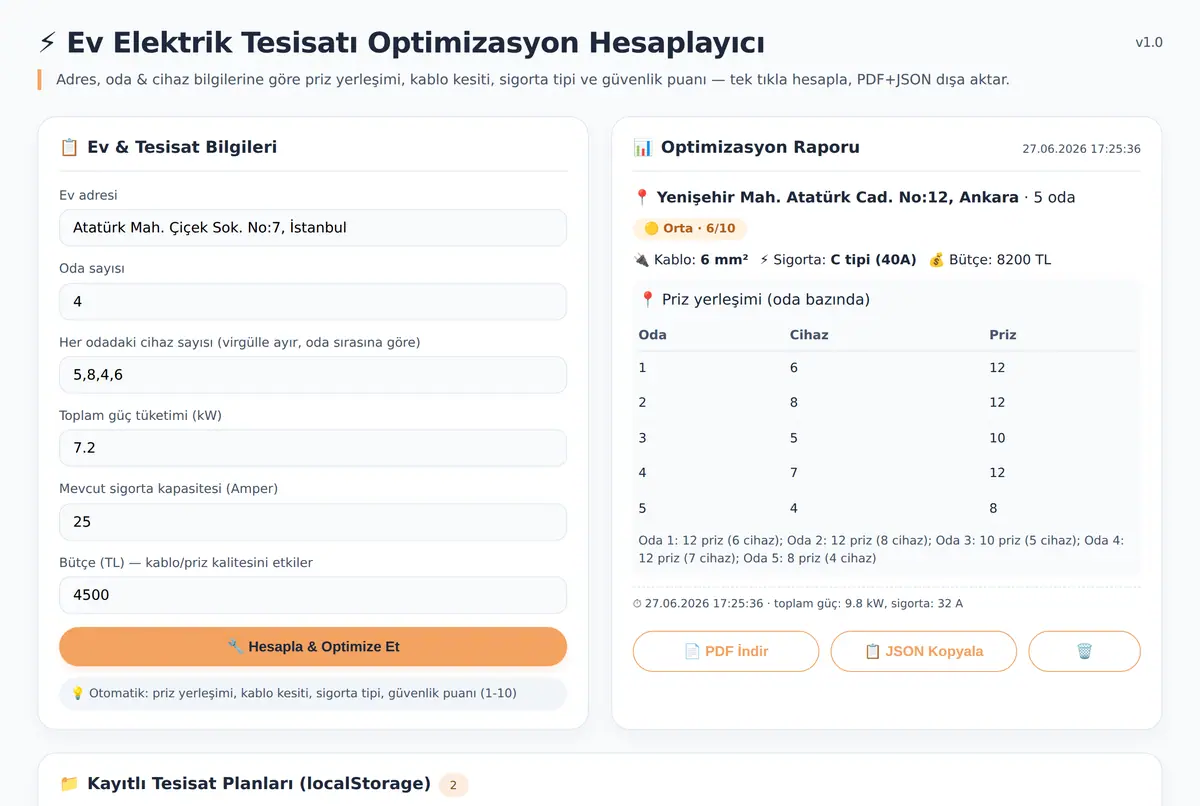Click Priz value 8 in room 5 row
1200x806 pixels.
994,508
